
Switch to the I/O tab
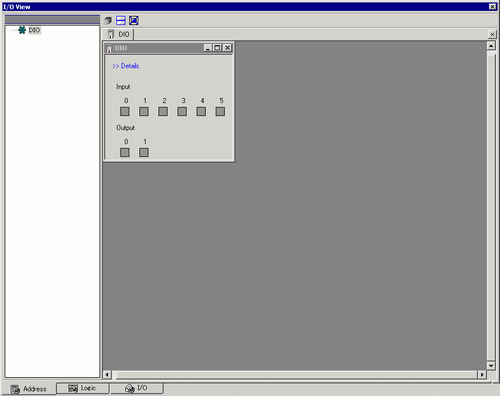pyautogui.click(x=137, y=388)
